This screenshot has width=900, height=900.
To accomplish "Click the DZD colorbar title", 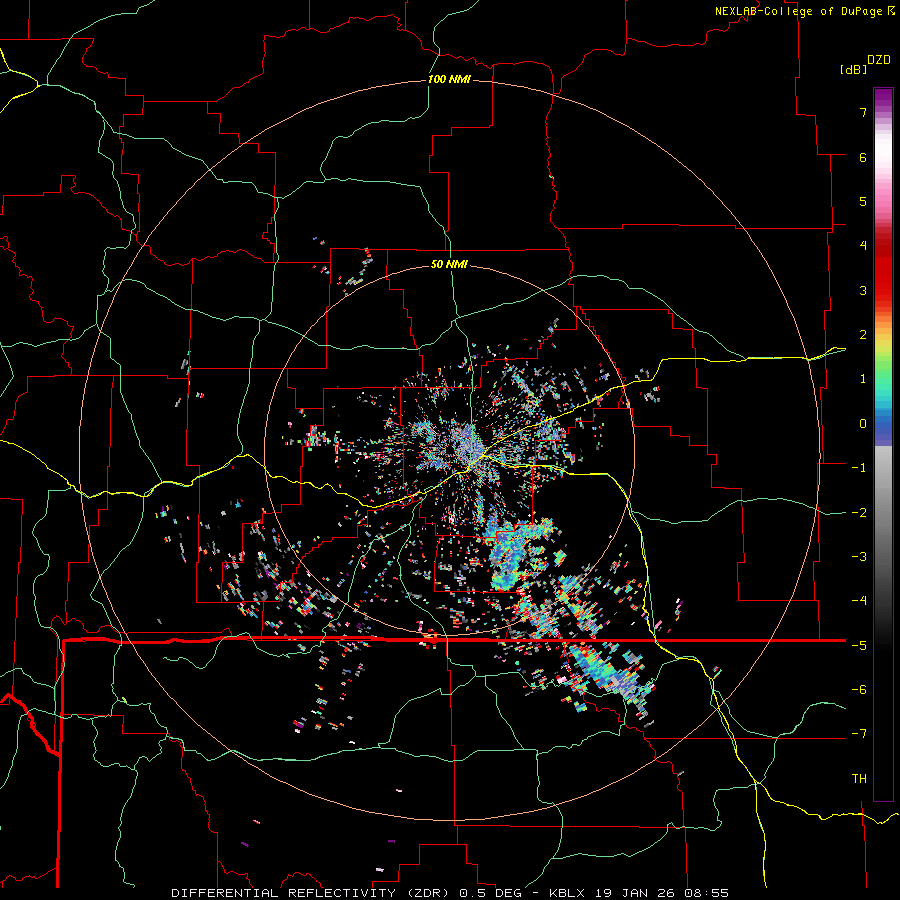I will pyautogui.click(x=879, y=60).
